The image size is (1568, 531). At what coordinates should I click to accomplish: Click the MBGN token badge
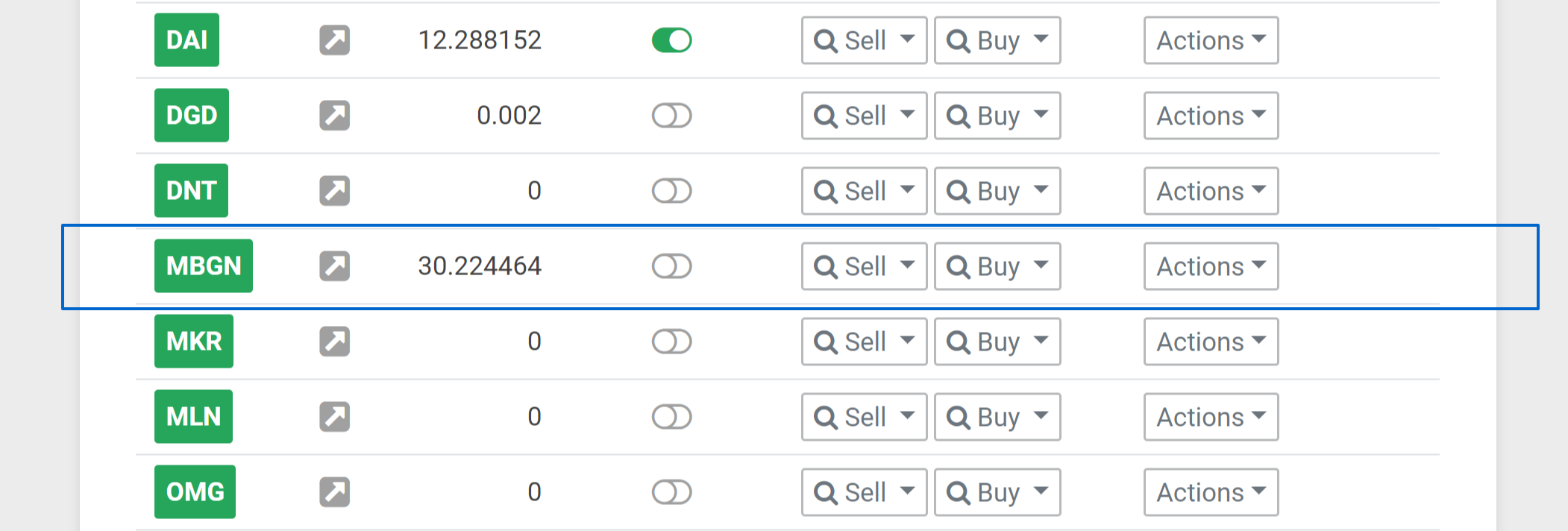click(204, 266)
